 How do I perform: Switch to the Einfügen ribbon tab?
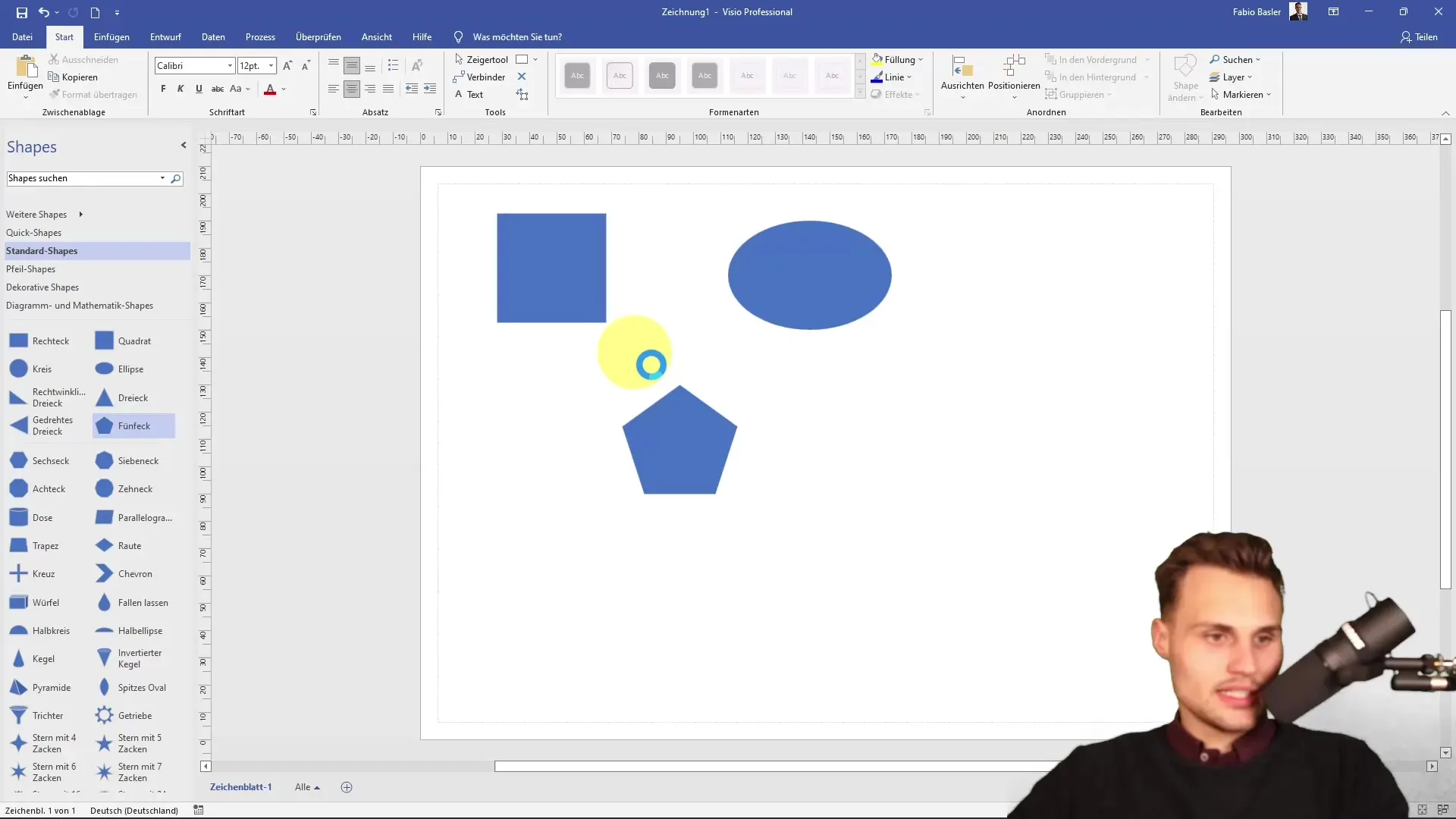(x=111, y=36)
